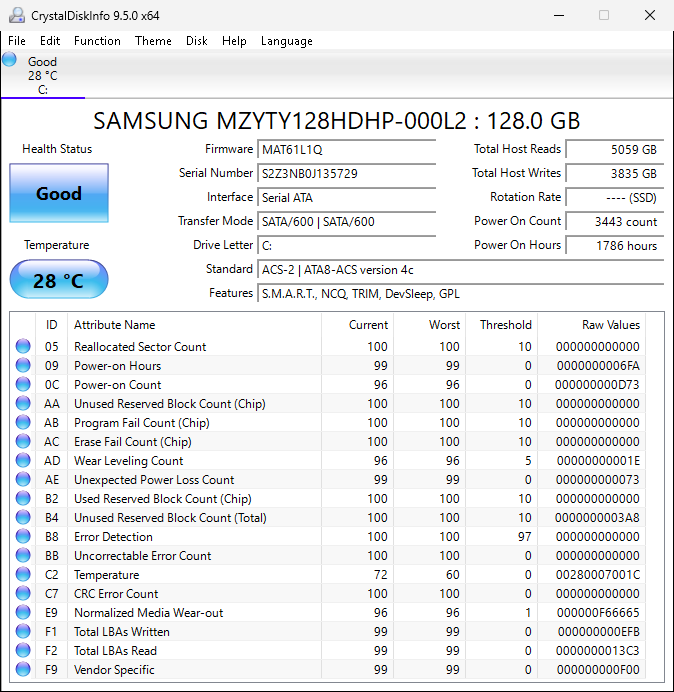Click the Power On Hours value
This screenshot has width=674, height=692.
click(x=615, y=245)
